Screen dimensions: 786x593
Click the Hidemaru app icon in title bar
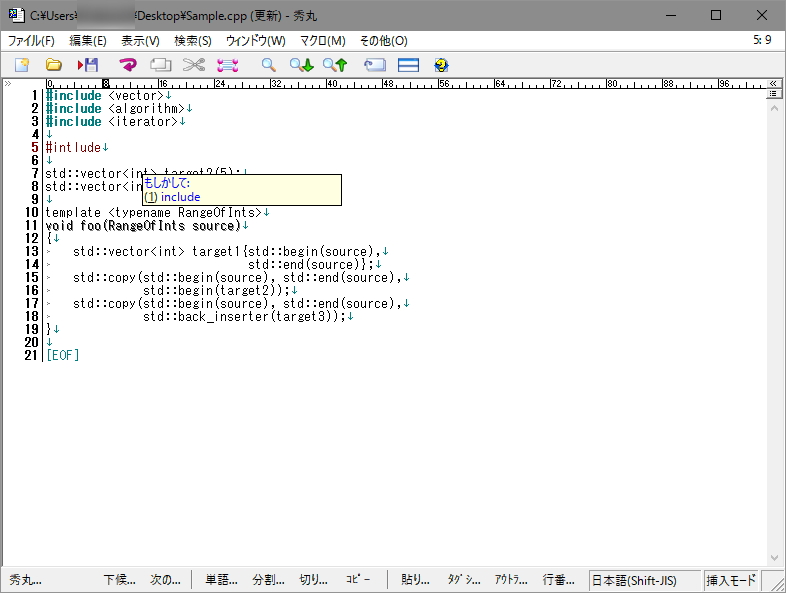click(x=16, y=15)
